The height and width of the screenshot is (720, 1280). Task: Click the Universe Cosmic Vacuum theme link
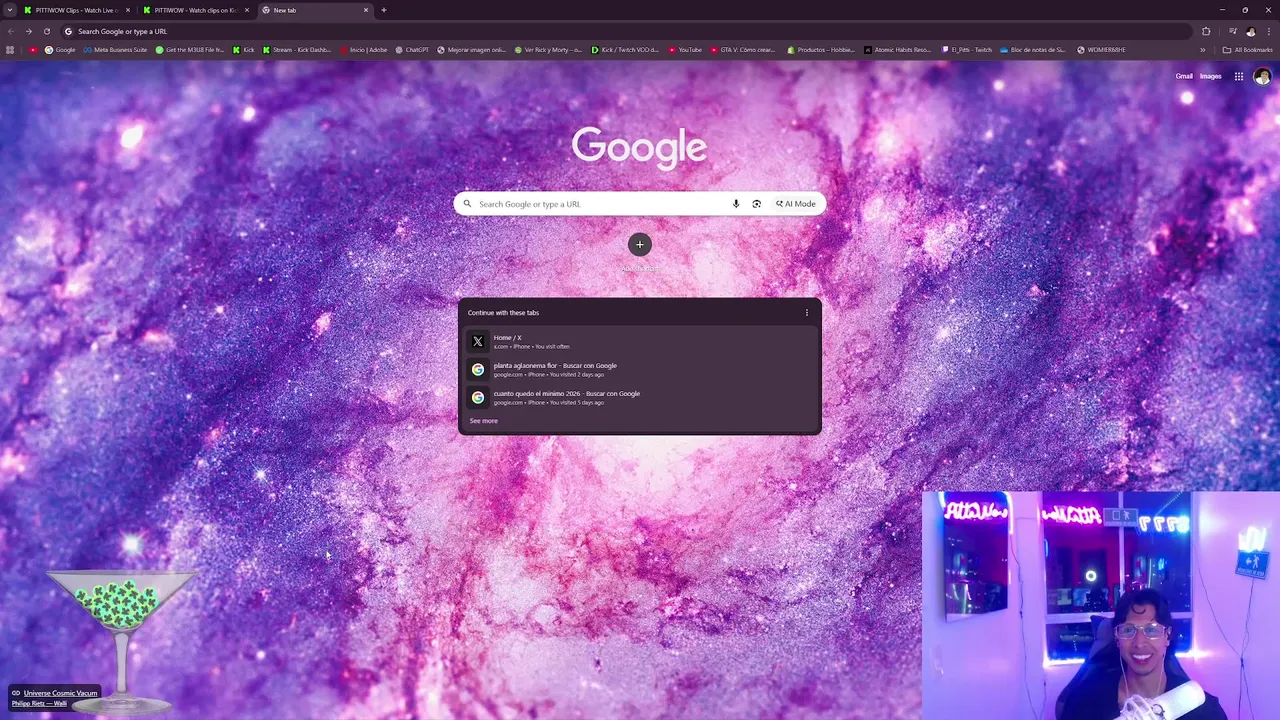pyautogui.click(x=61, y=693)
